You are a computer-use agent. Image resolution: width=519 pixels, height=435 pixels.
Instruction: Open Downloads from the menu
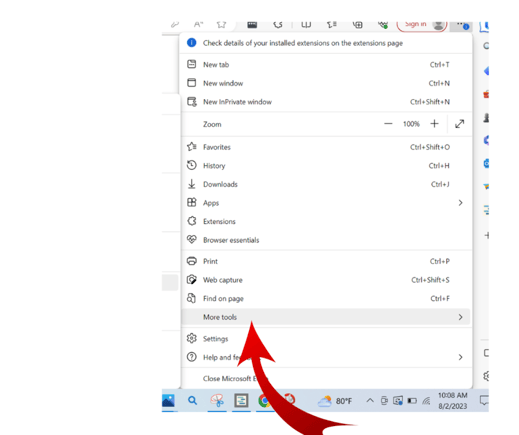coord(326,184)
